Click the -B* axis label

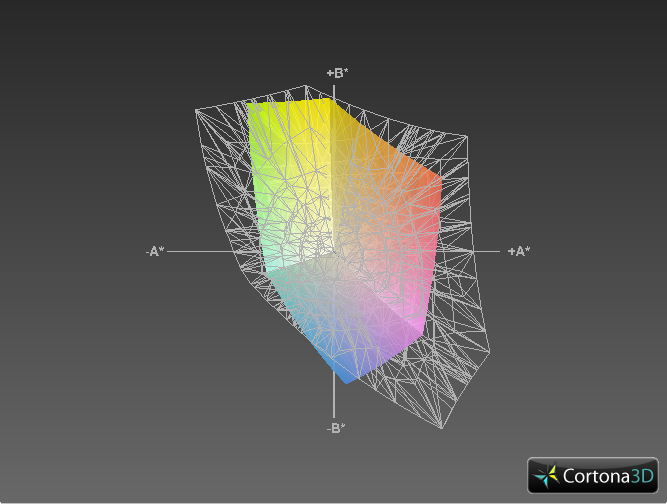[336, 428]
